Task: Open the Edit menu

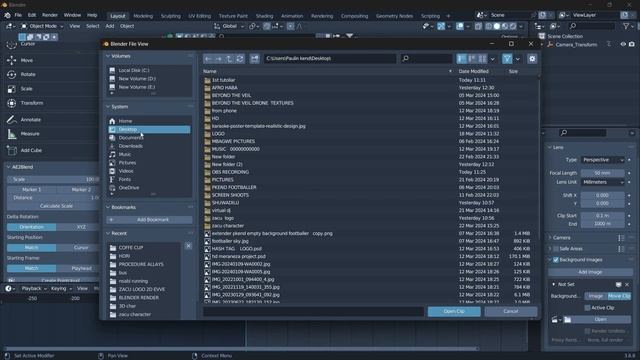Action: tap(32, 15)
